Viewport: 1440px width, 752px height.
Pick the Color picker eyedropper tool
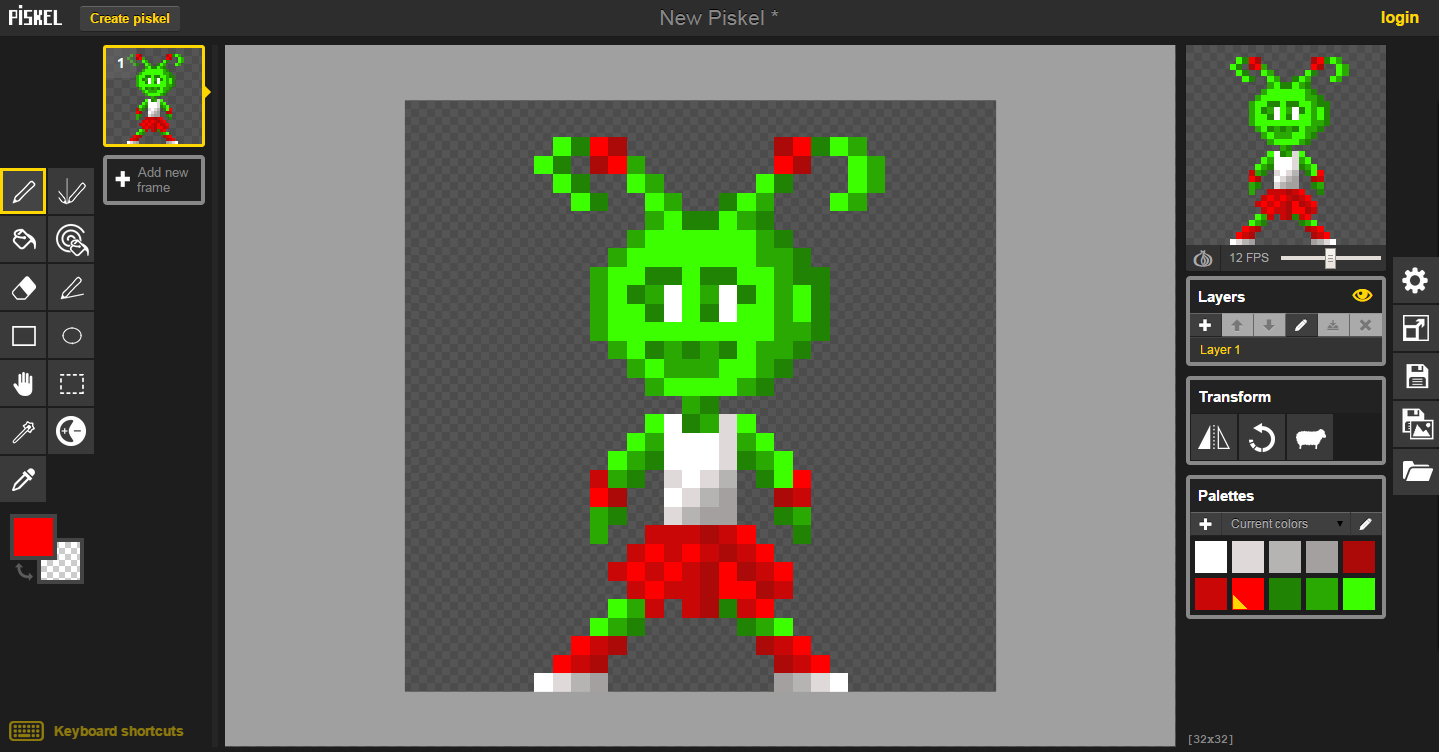23,479
